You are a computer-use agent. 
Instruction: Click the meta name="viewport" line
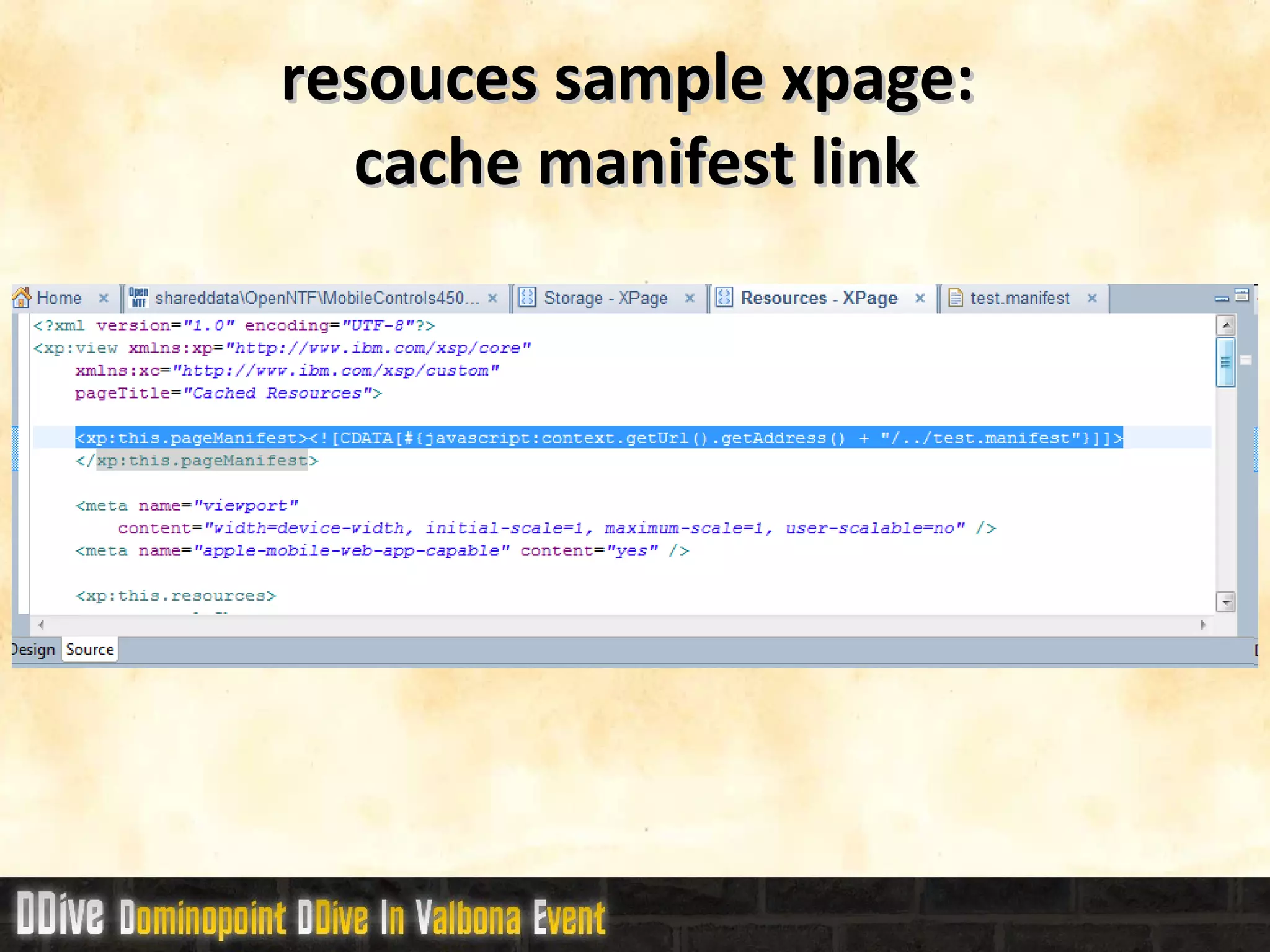[x=187, y=506]
